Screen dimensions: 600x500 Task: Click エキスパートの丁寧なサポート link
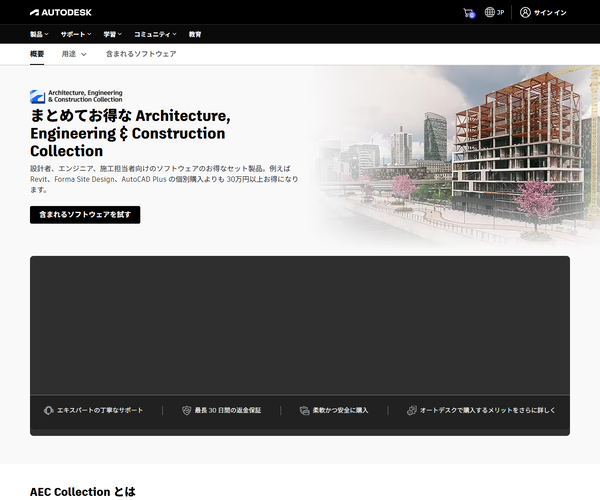(100, 410)
